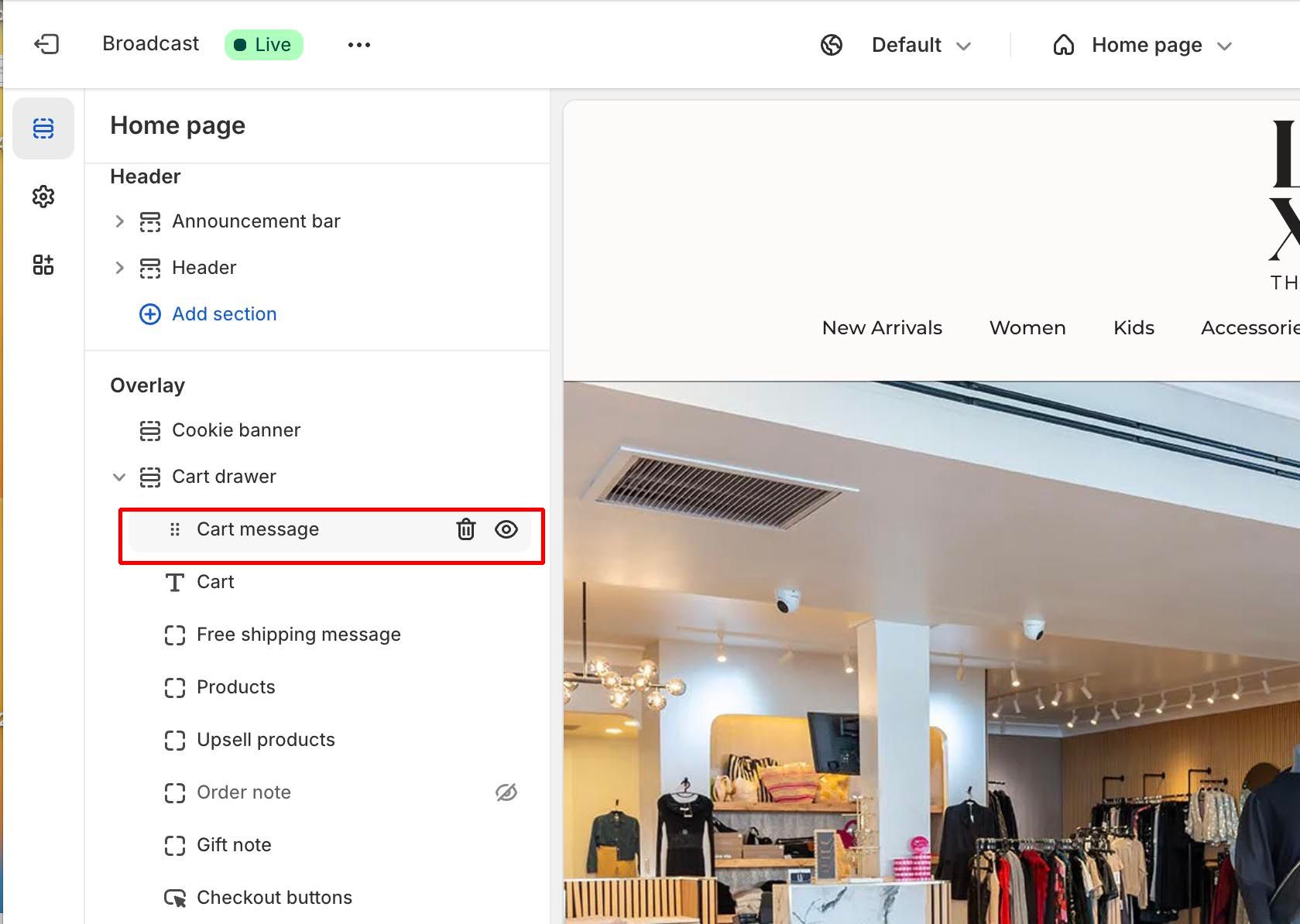Select the Free shipping message block
The image size is (1300, 924).
click(298, 635)
